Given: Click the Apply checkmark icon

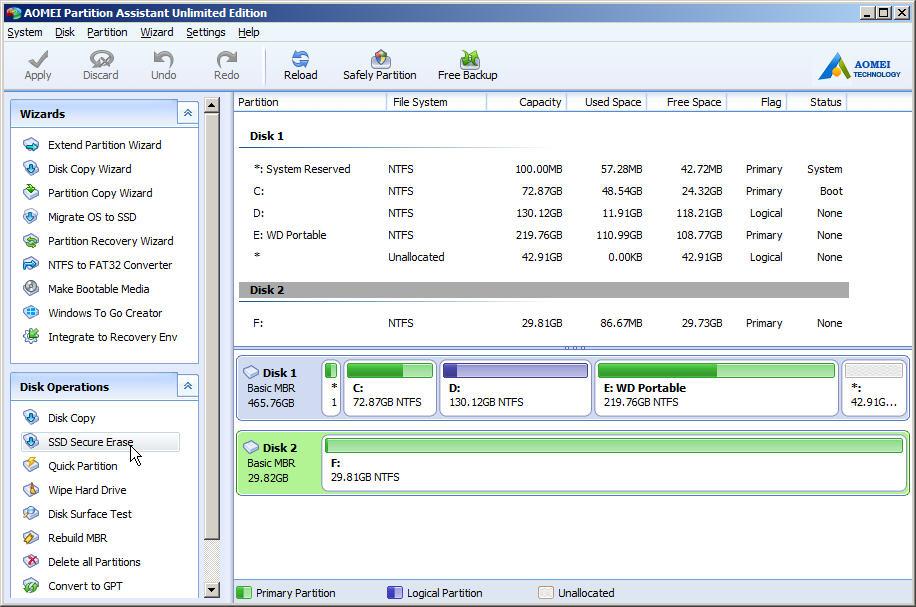Looking at the screenshot, I should (37, 58).
